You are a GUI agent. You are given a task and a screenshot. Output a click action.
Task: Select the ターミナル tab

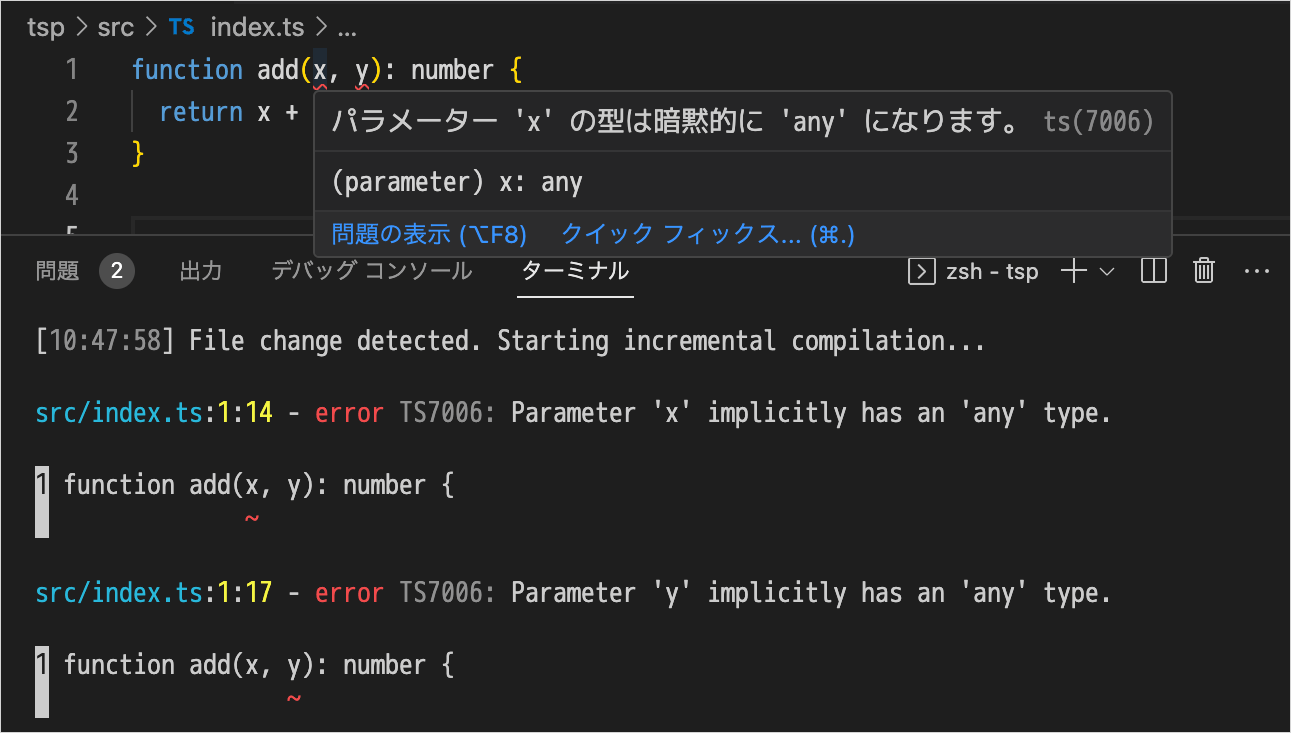pos(575,271)
